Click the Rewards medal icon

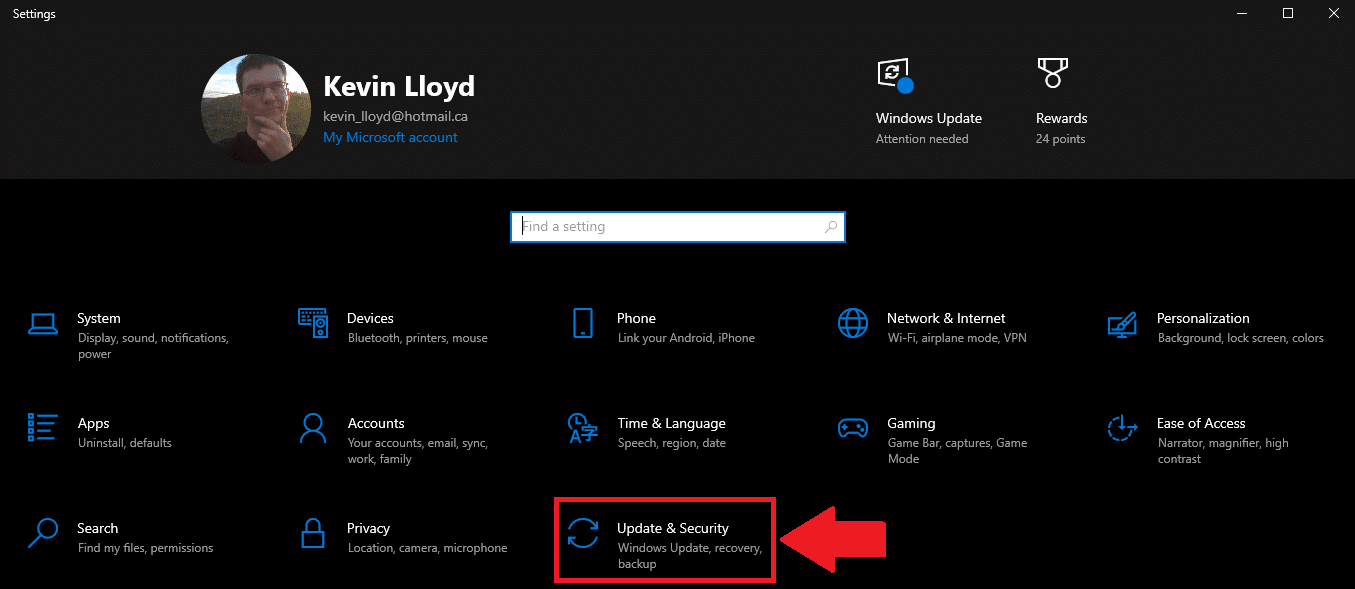pyautogui.click(x=1052, y=74)
